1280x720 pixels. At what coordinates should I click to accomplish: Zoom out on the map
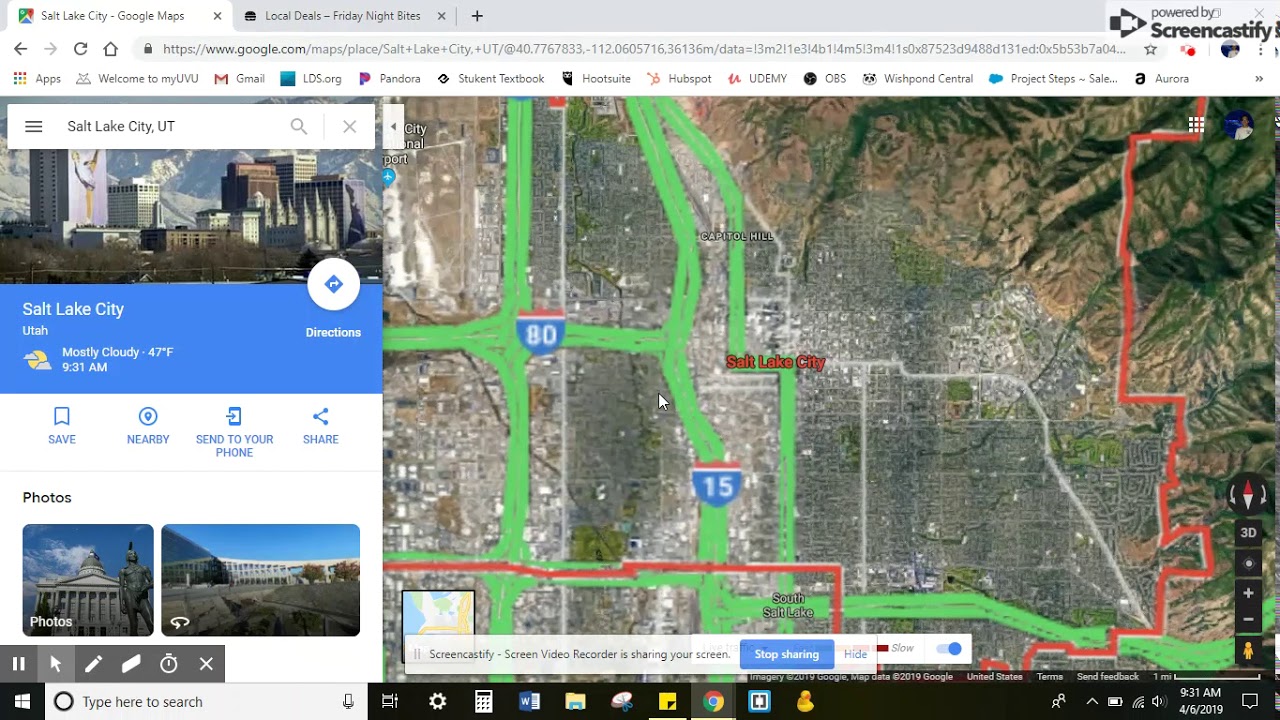tap(1248, 619)
